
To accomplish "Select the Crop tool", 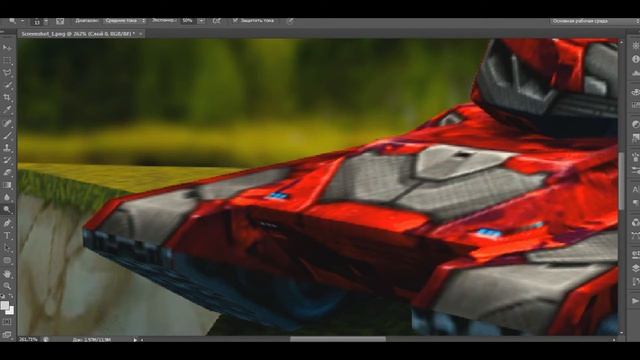I will [7, 97].
